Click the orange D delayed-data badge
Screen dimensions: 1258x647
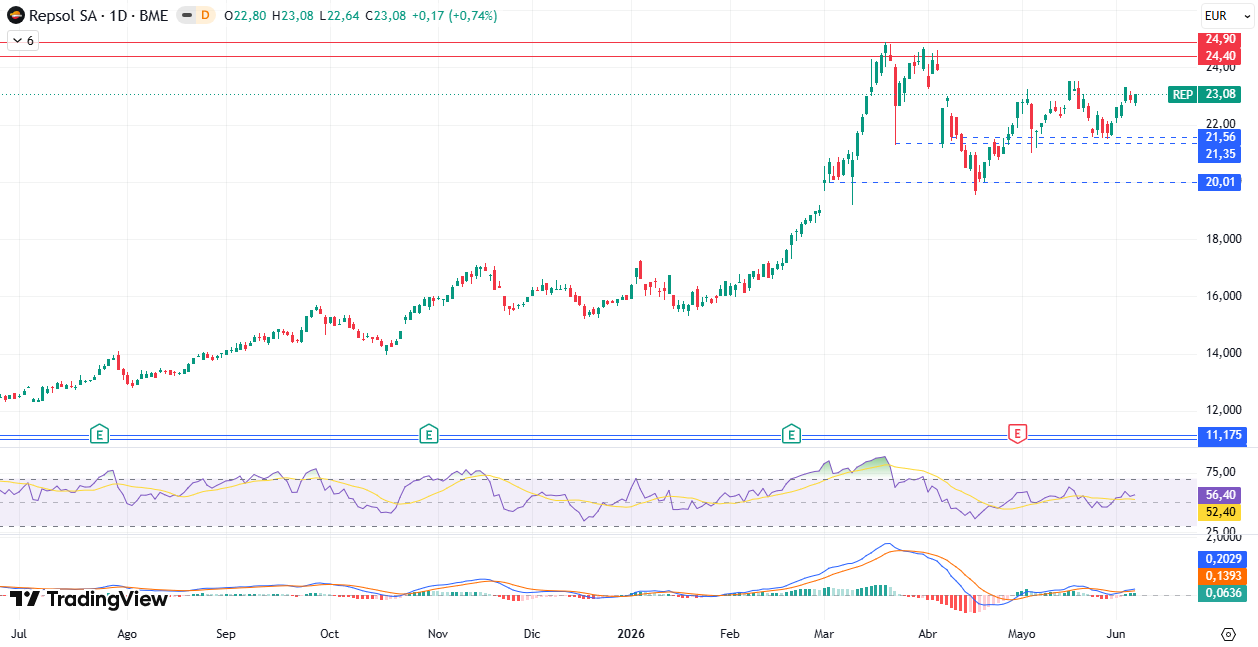coord(206,16)
